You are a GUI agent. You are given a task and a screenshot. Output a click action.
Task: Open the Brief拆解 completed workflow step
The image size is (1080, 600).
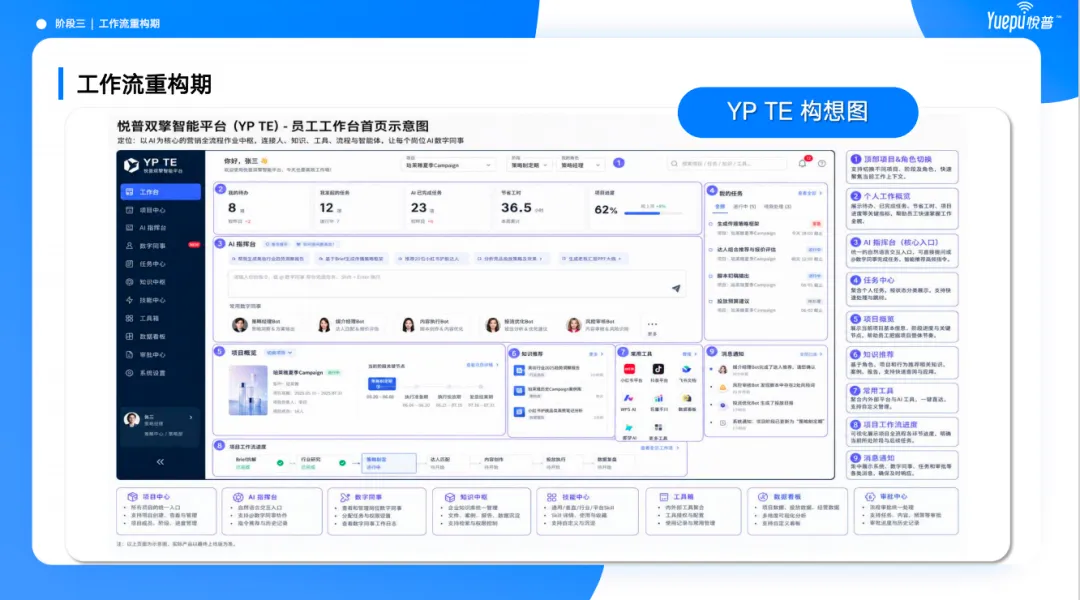[x=260, y=463]
